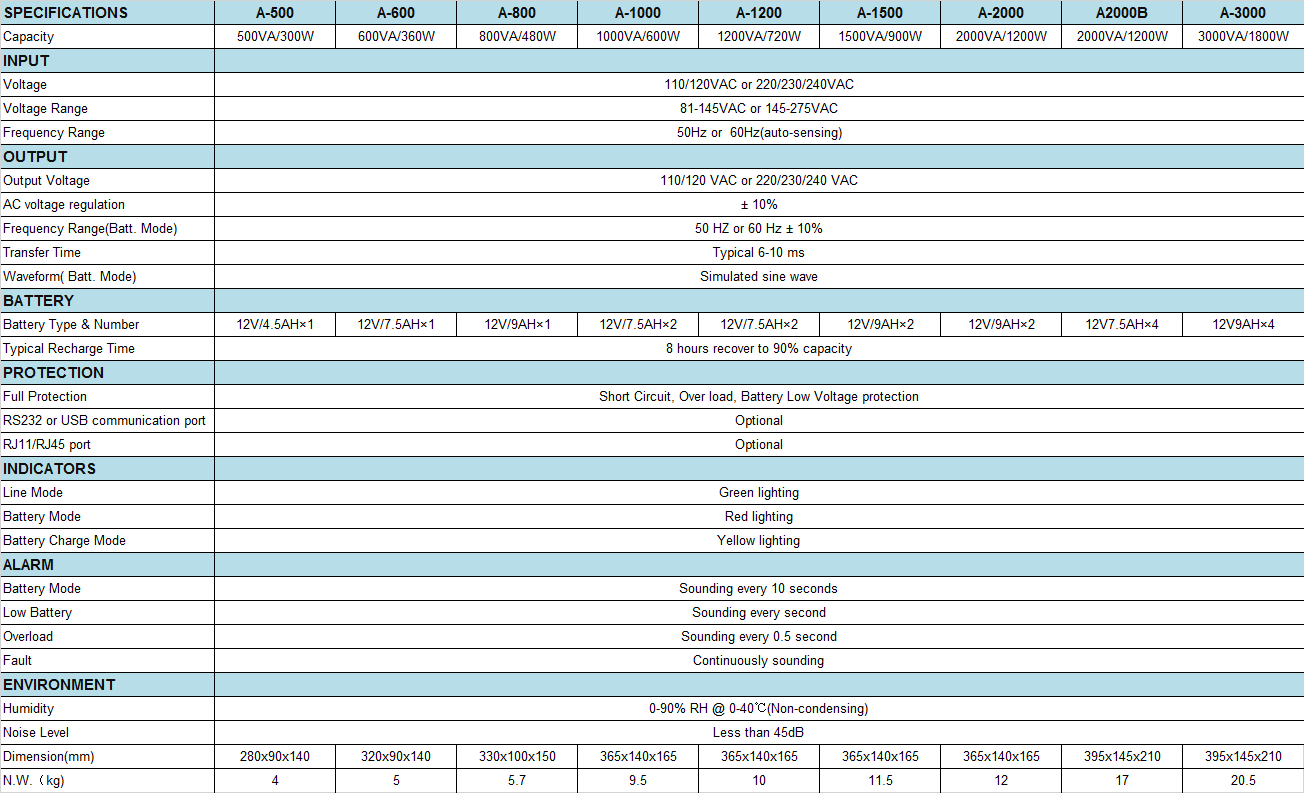Select the 1500VA/900W capacity cell
The width and height of the screenshot is (1304, 793).
click(880, 37)
